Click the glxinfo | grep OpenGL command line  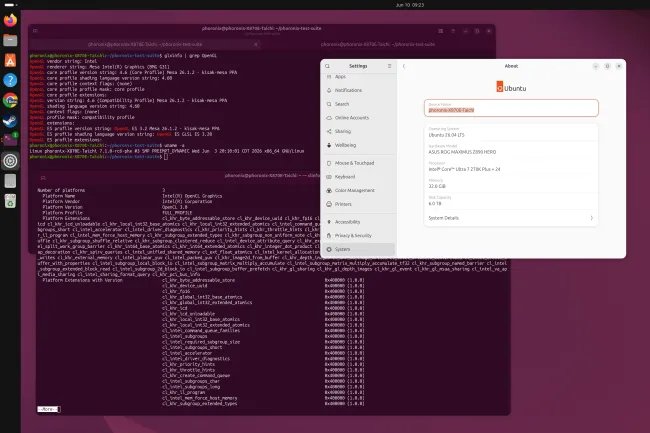123,56
